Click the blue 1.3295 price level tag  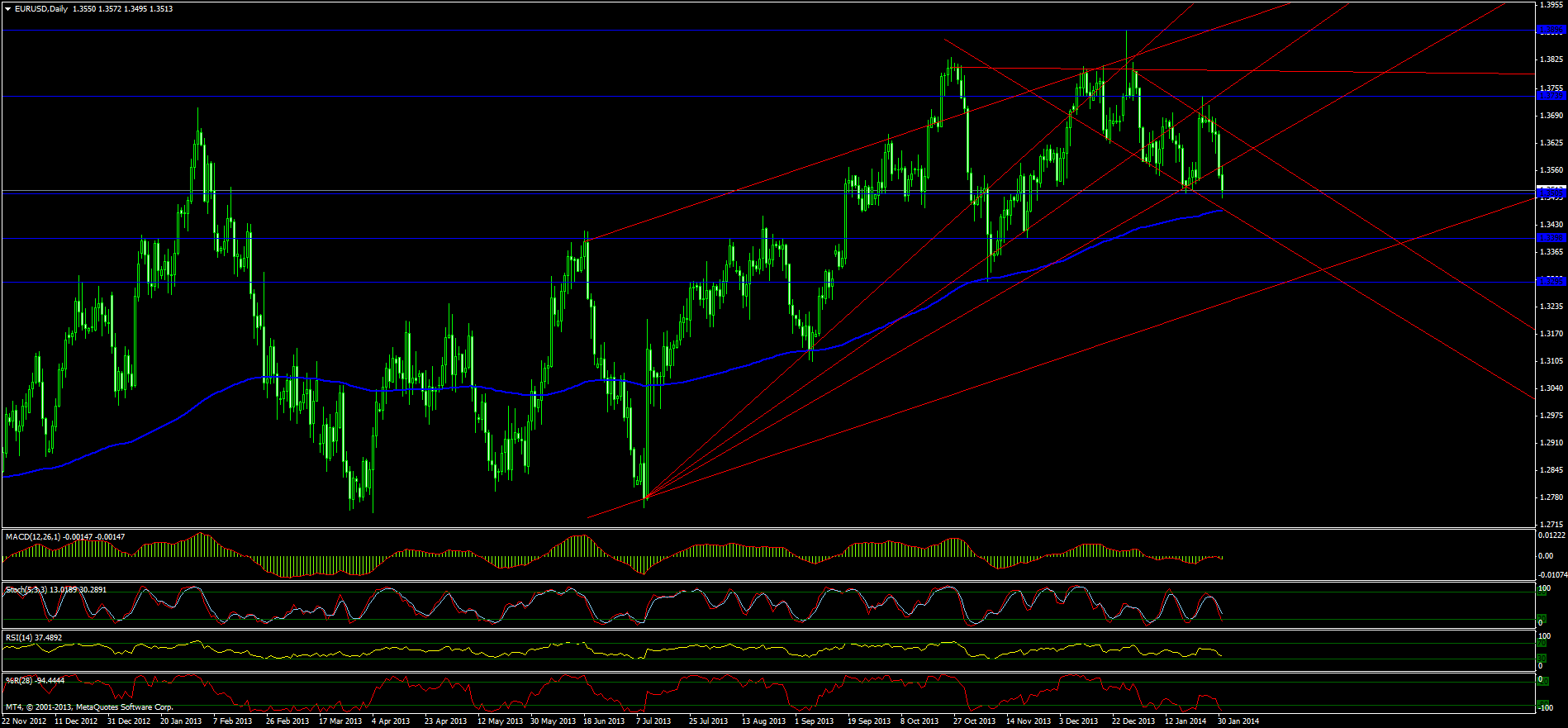pos(1550,282)
